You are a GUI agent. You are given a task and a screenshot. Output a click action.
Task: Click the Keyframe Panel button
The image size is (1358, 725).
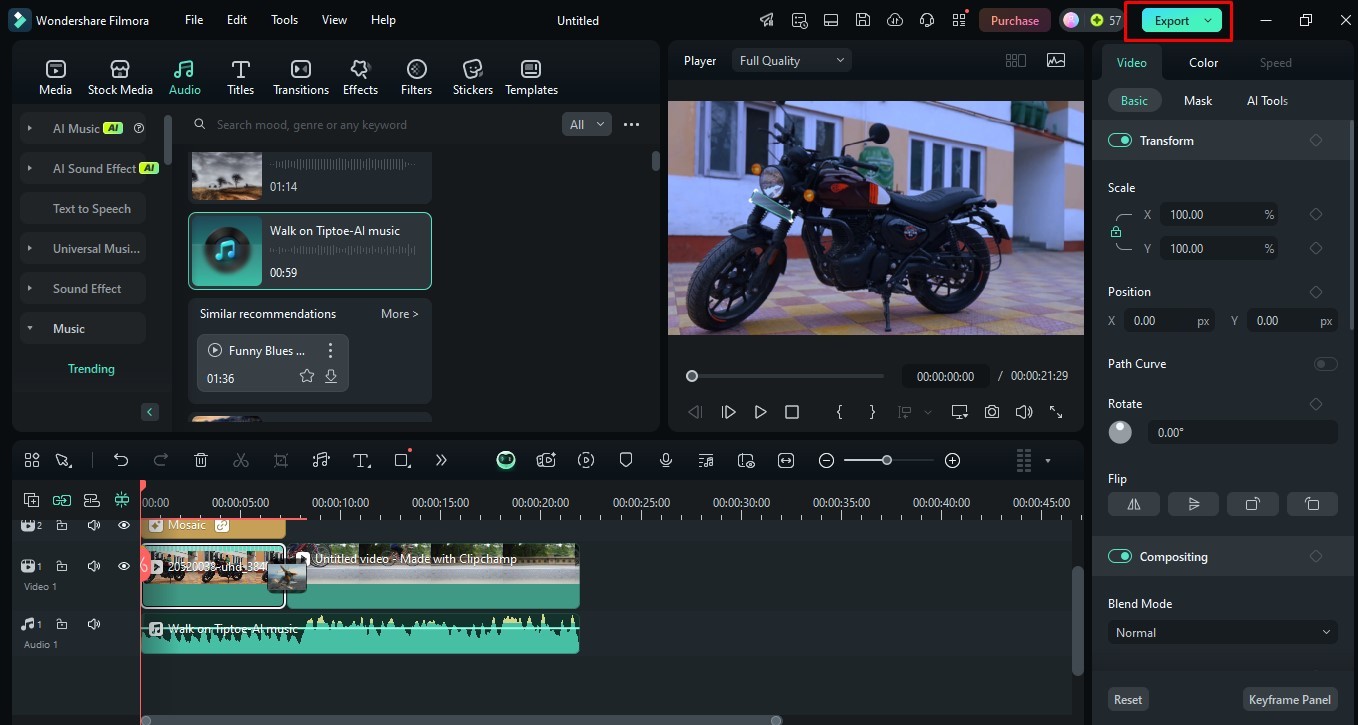coord(1289,699)
